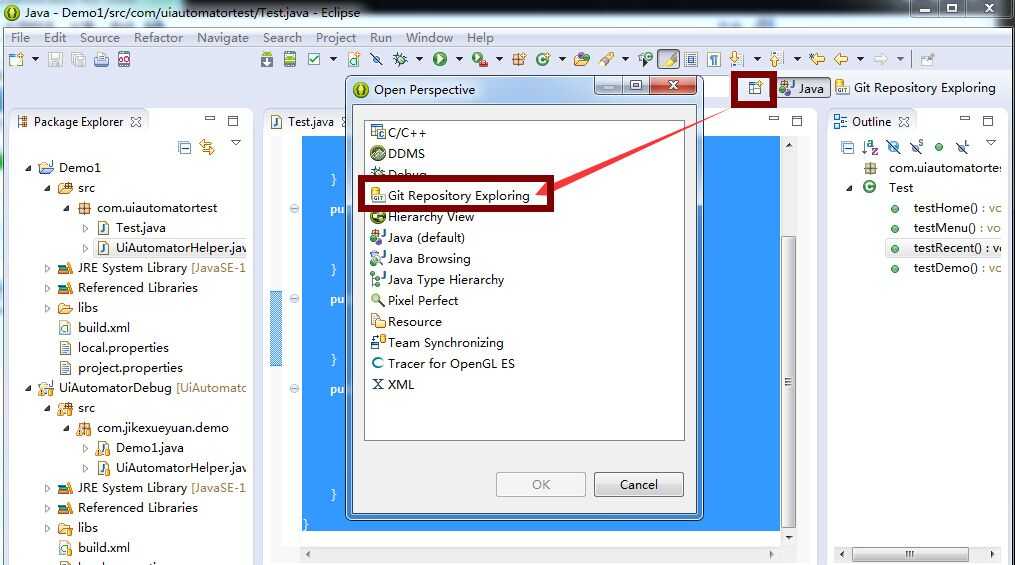Toggle Hide Local Types in Outline

click(963, 148)
